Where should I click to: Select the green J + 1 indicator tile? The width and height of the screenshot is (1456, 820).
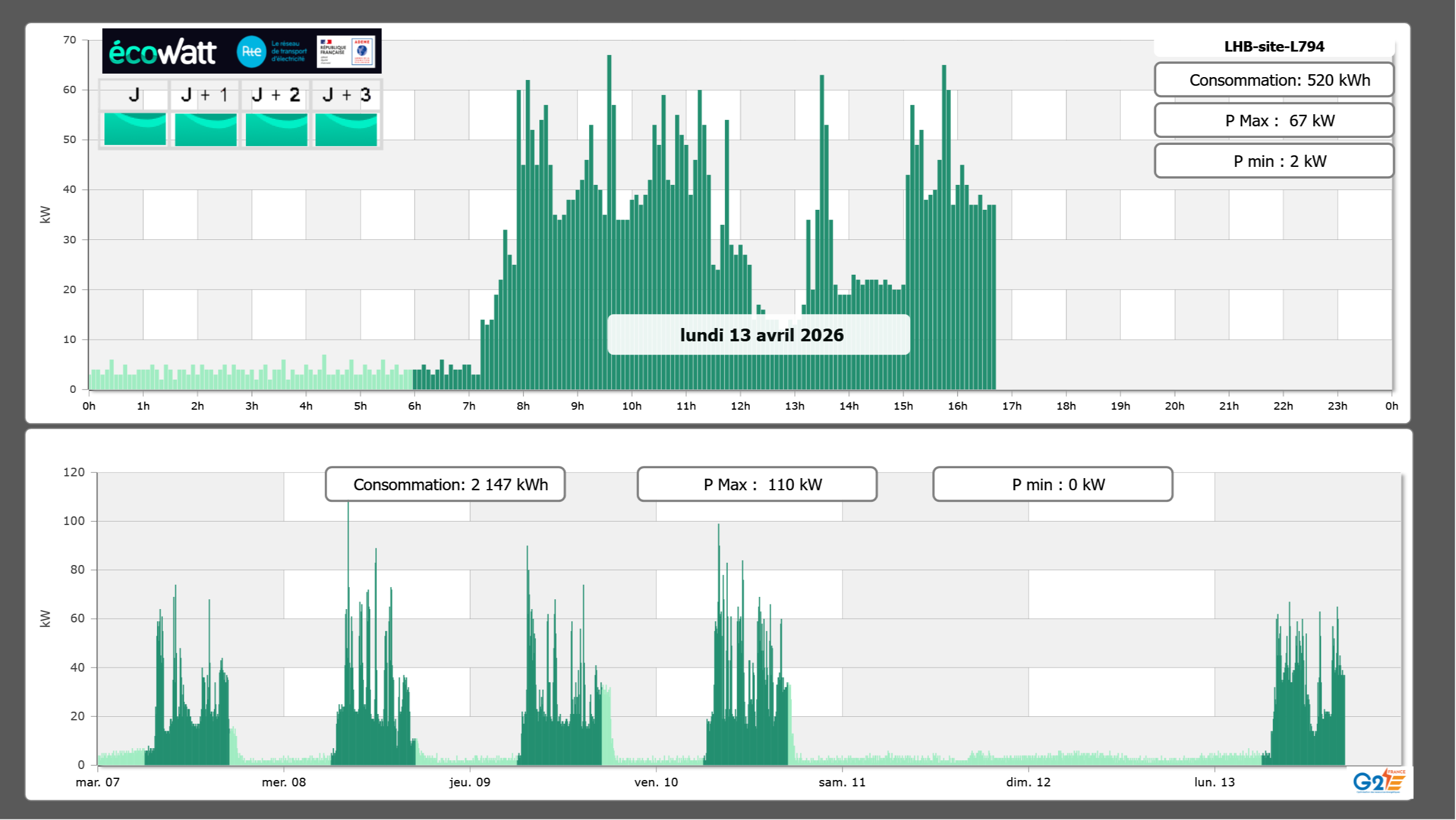pos(205,129)
